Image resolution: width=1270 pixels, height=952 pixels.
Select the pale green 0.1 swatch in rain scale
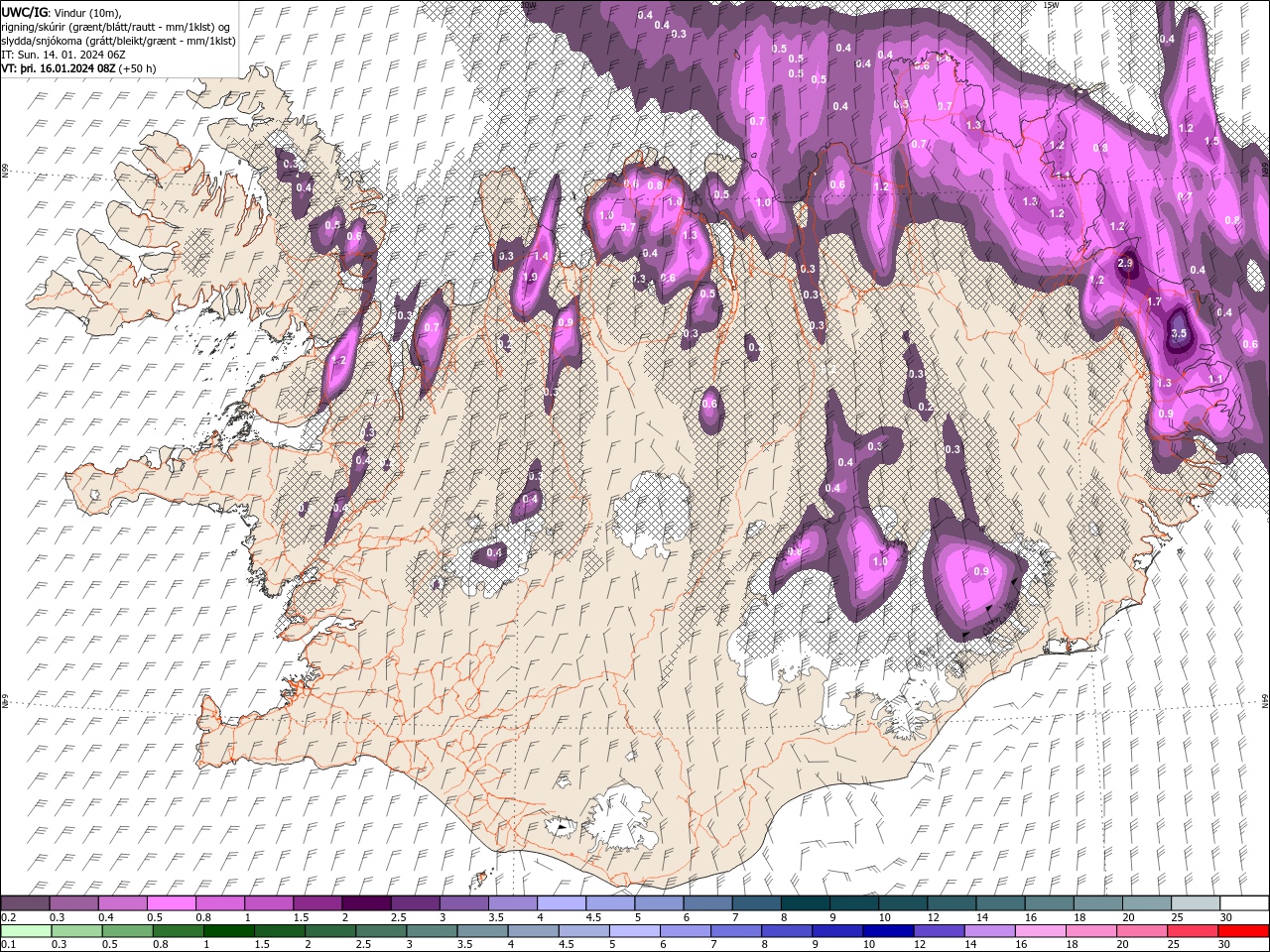25,931
